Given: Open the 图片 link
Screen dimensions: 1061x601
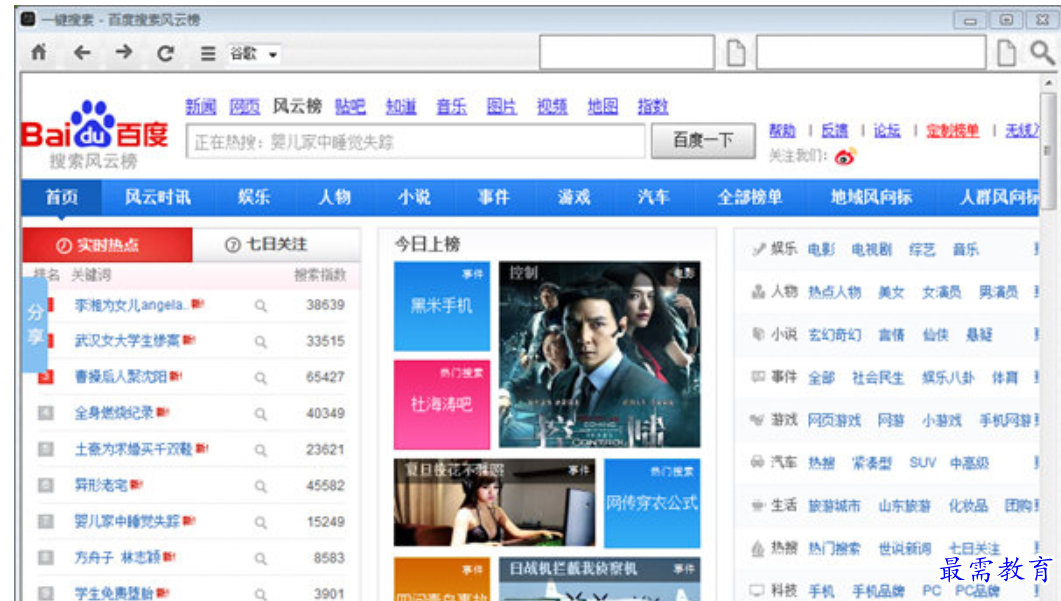Looking at the screenshot, I should (x=501, y=106).
